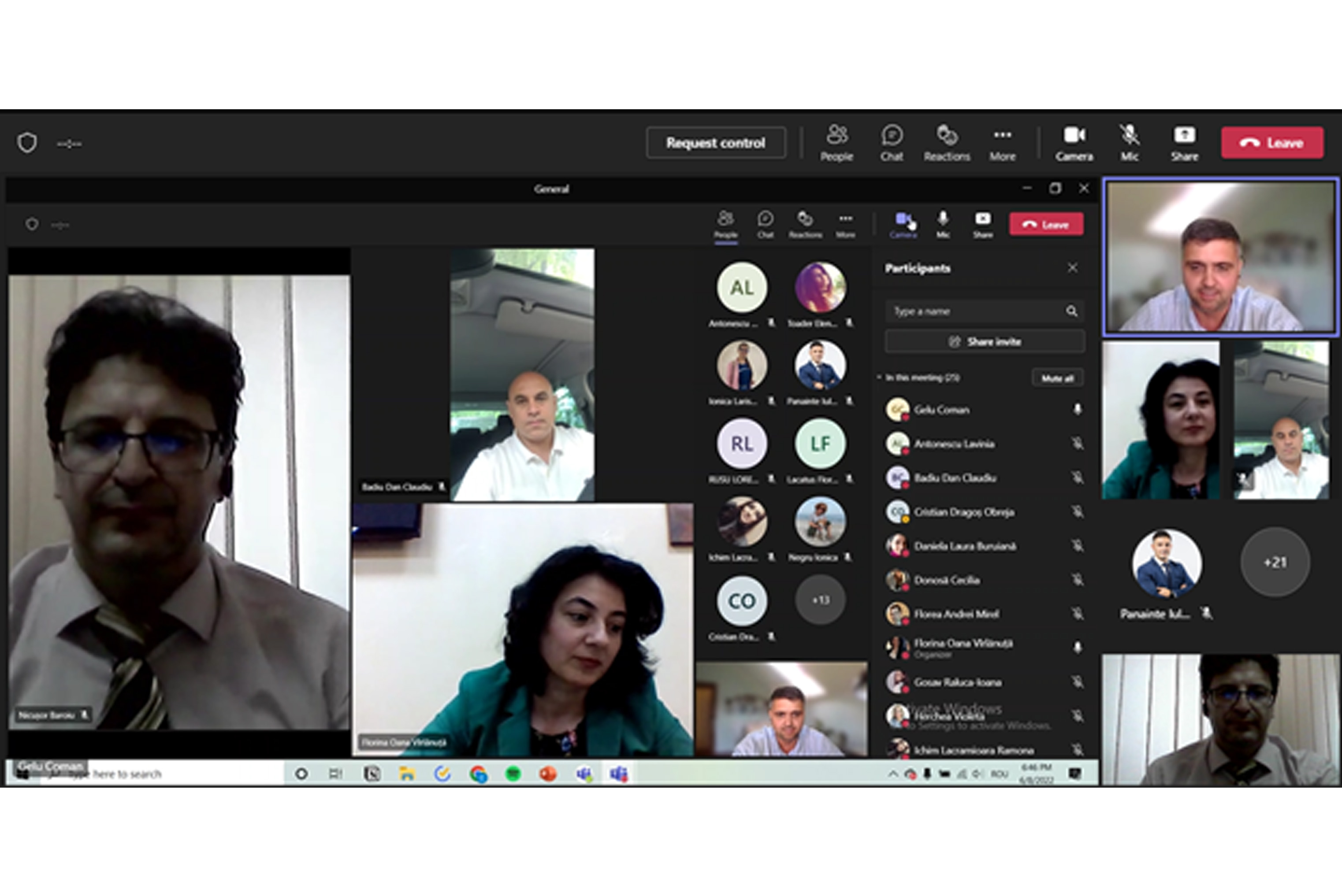Click the Mute all button
The image size is (1342, 896).
1057,378
